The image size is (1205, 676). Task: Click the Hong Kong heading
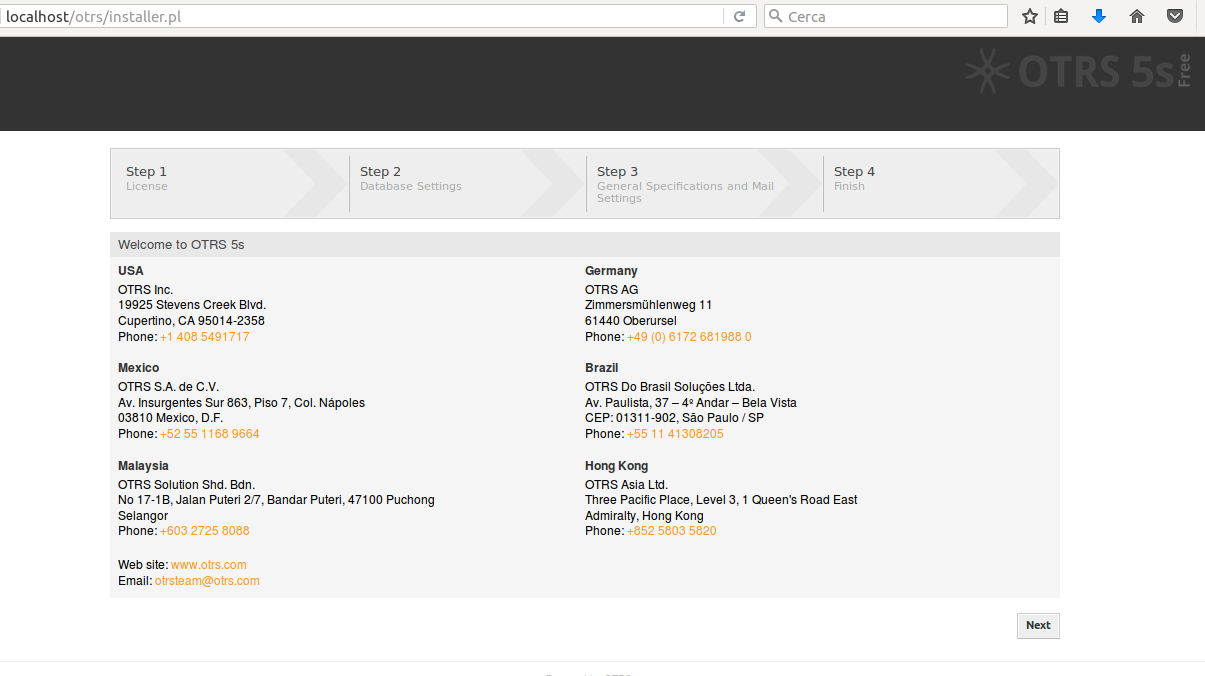(x=617, y=466)
